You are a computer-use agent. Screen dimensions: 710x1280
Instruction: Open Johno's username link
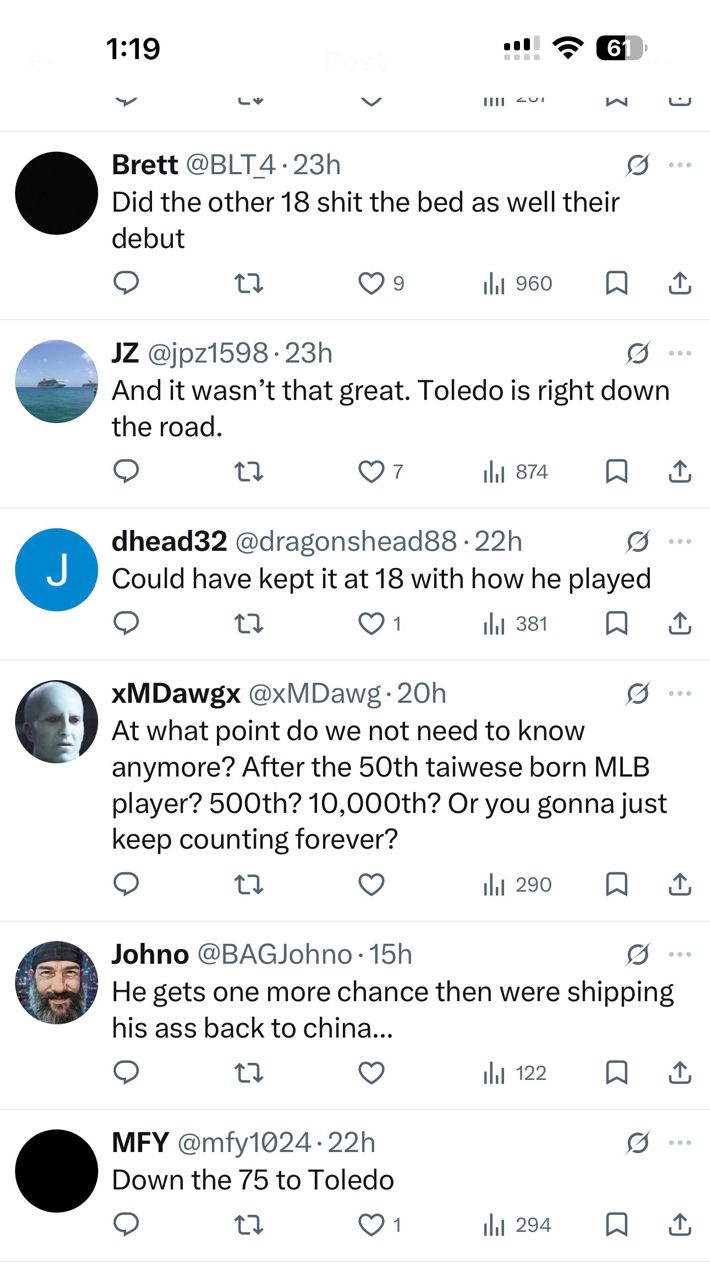pos(150,954)
